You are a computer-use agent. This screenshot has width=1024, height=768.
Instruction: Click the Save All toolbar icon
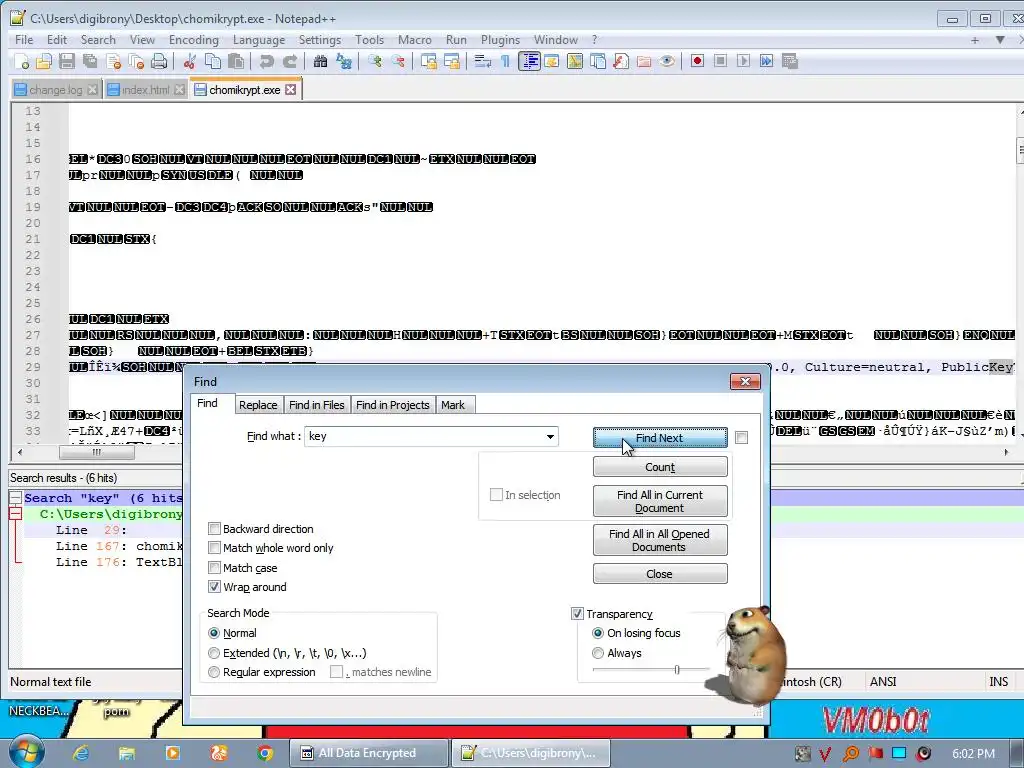90,61
